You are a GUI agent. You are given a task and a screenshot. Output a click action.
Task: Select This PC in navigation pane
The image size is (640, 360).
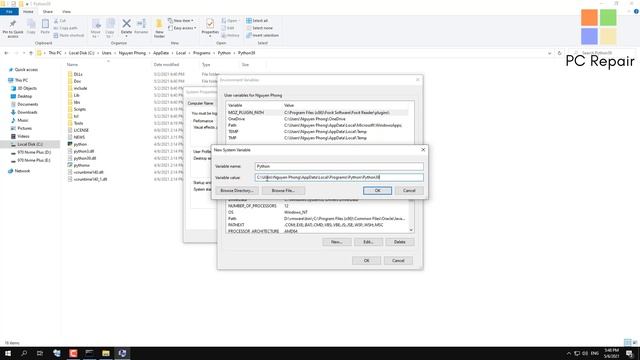coord(21,80)
